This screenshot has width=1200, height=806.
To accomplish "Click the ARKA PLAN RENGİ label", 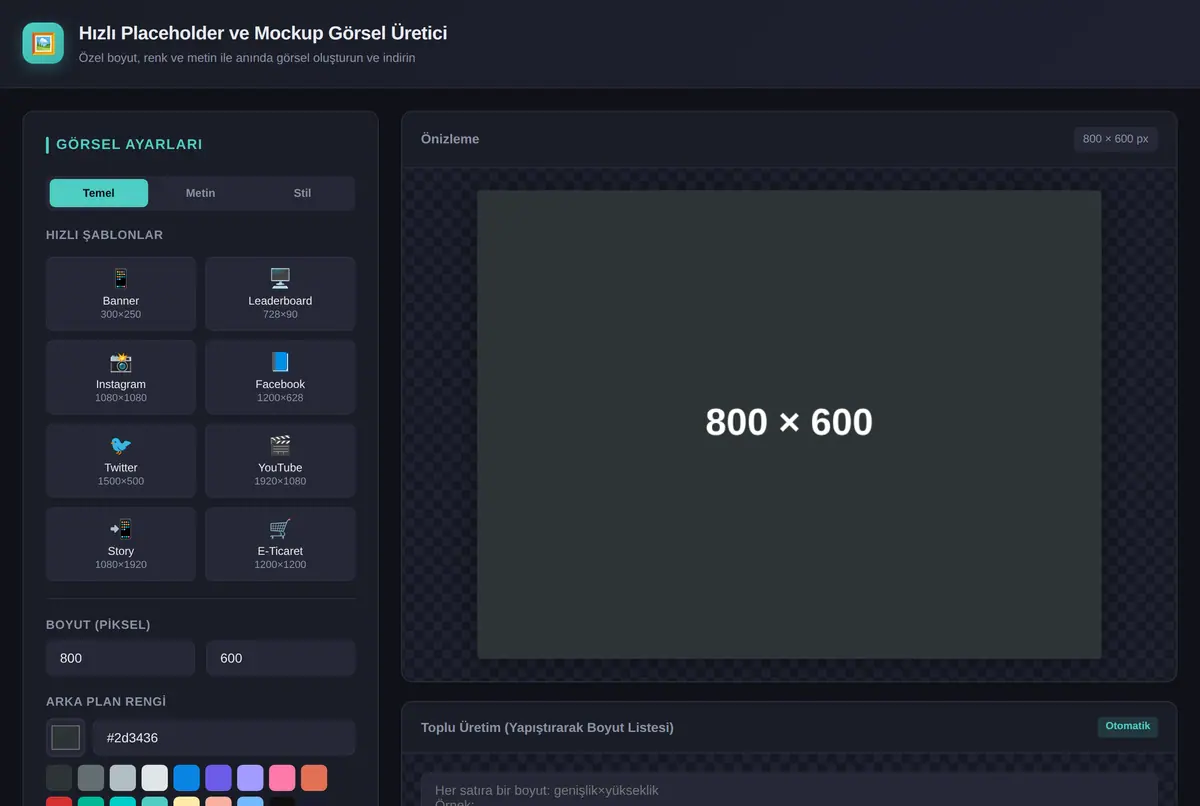I will pos(106,701).
